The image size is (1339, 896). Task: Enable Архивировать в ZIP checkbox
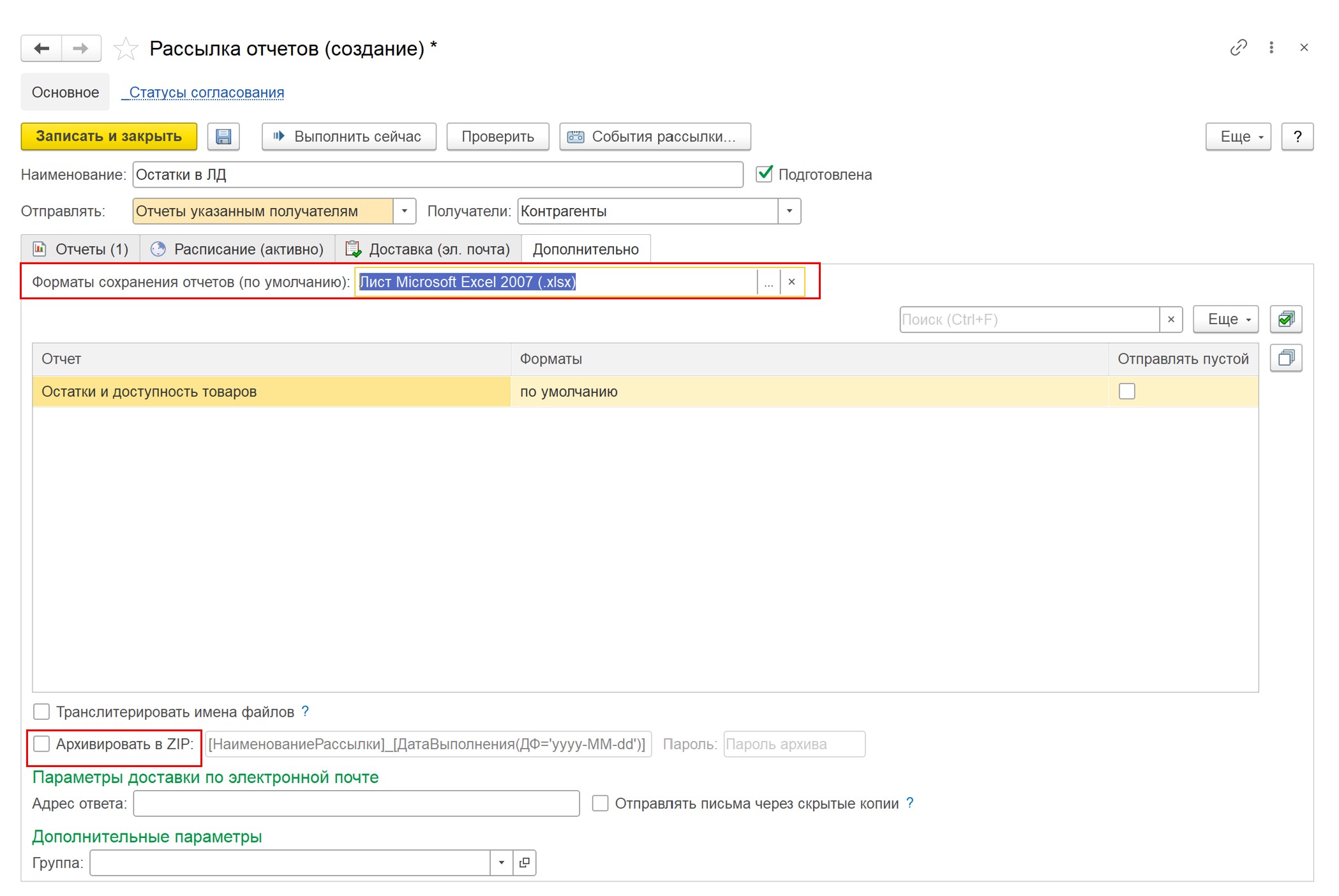click(x=41, y=744)
